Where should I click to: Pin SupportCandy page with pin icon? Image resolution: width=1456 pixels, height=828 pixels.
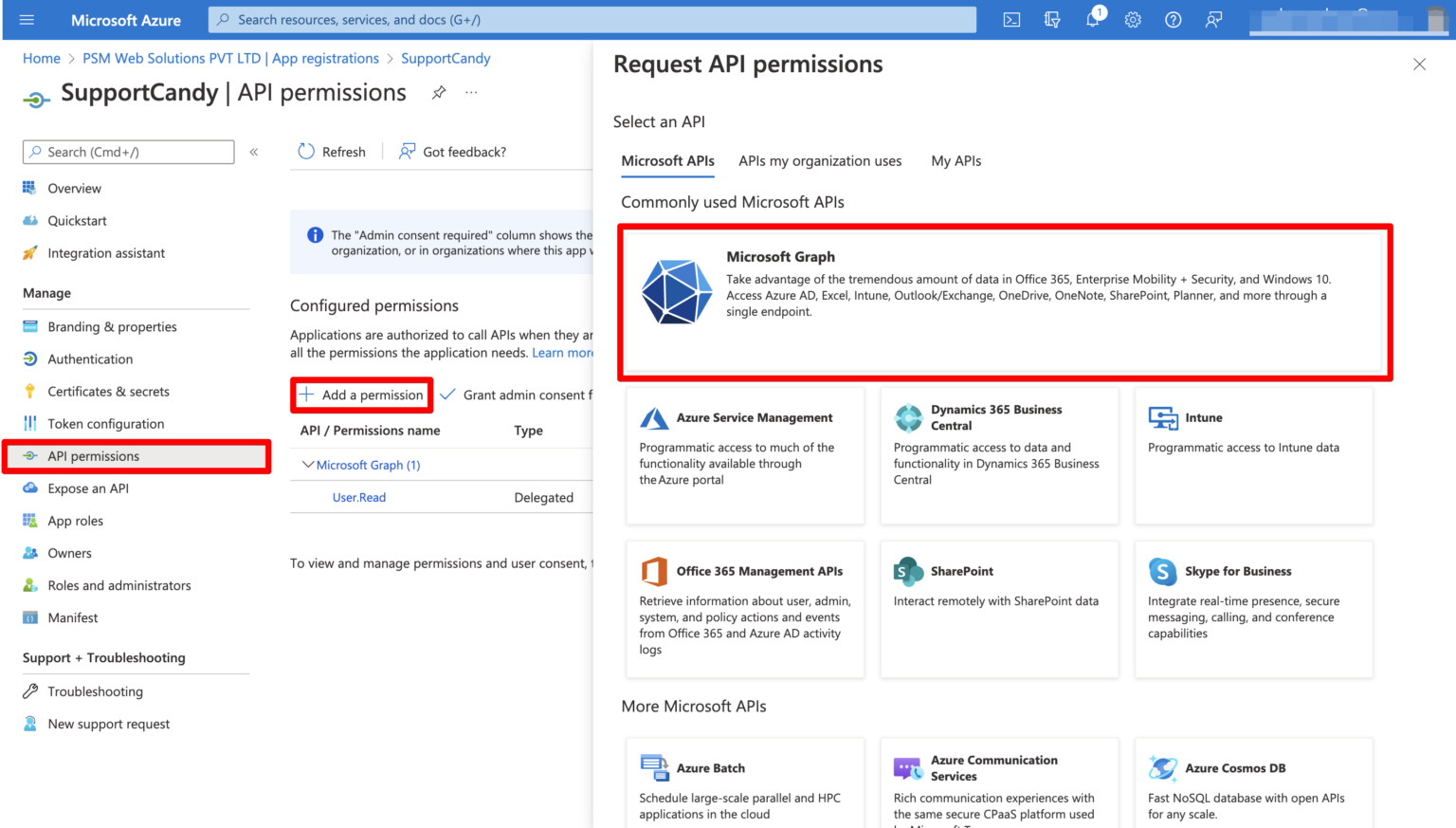tap(439, 93)
